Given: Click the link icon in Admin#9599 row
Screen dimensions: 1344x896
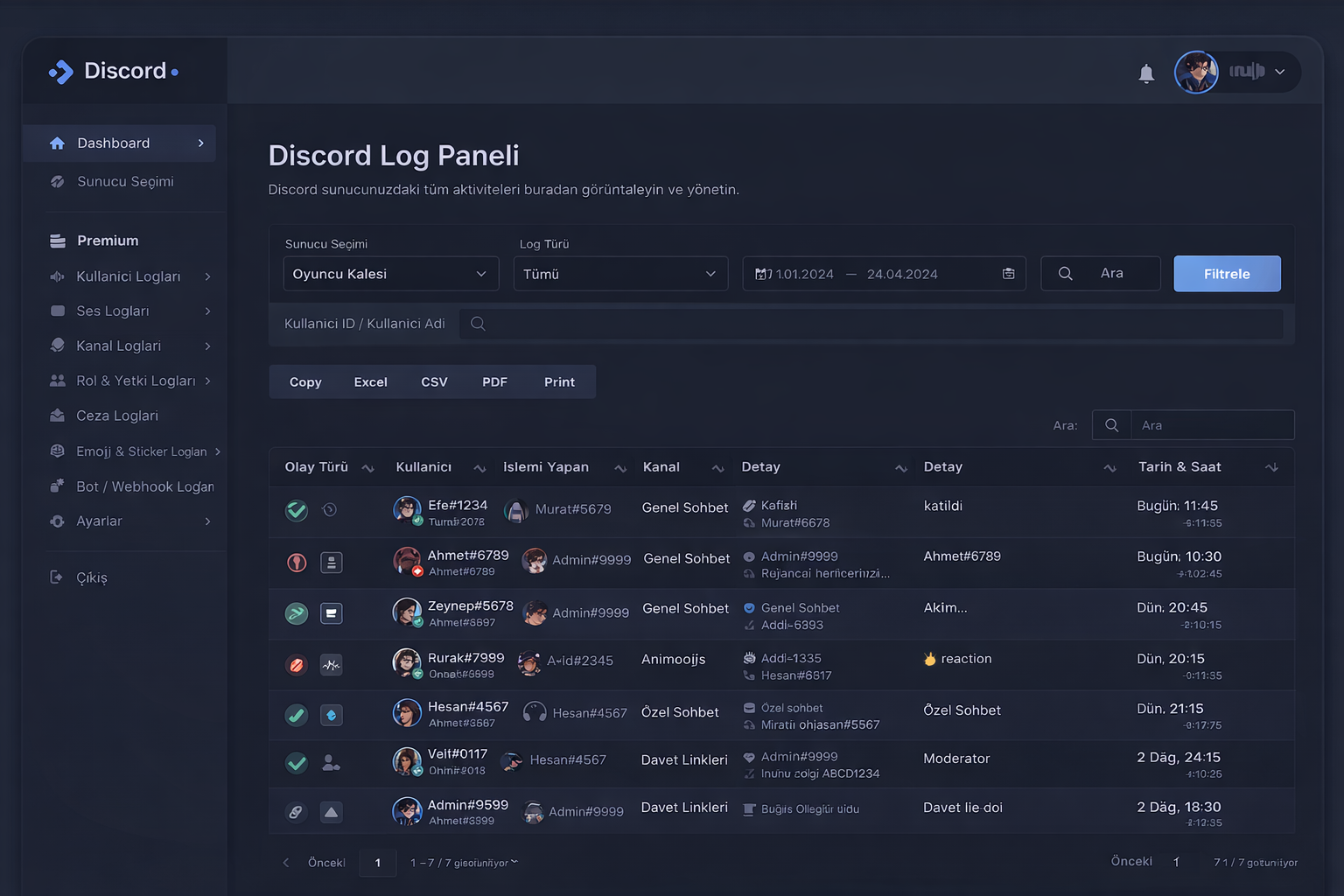Looking at the screenshot, I should tap(296, 812).
